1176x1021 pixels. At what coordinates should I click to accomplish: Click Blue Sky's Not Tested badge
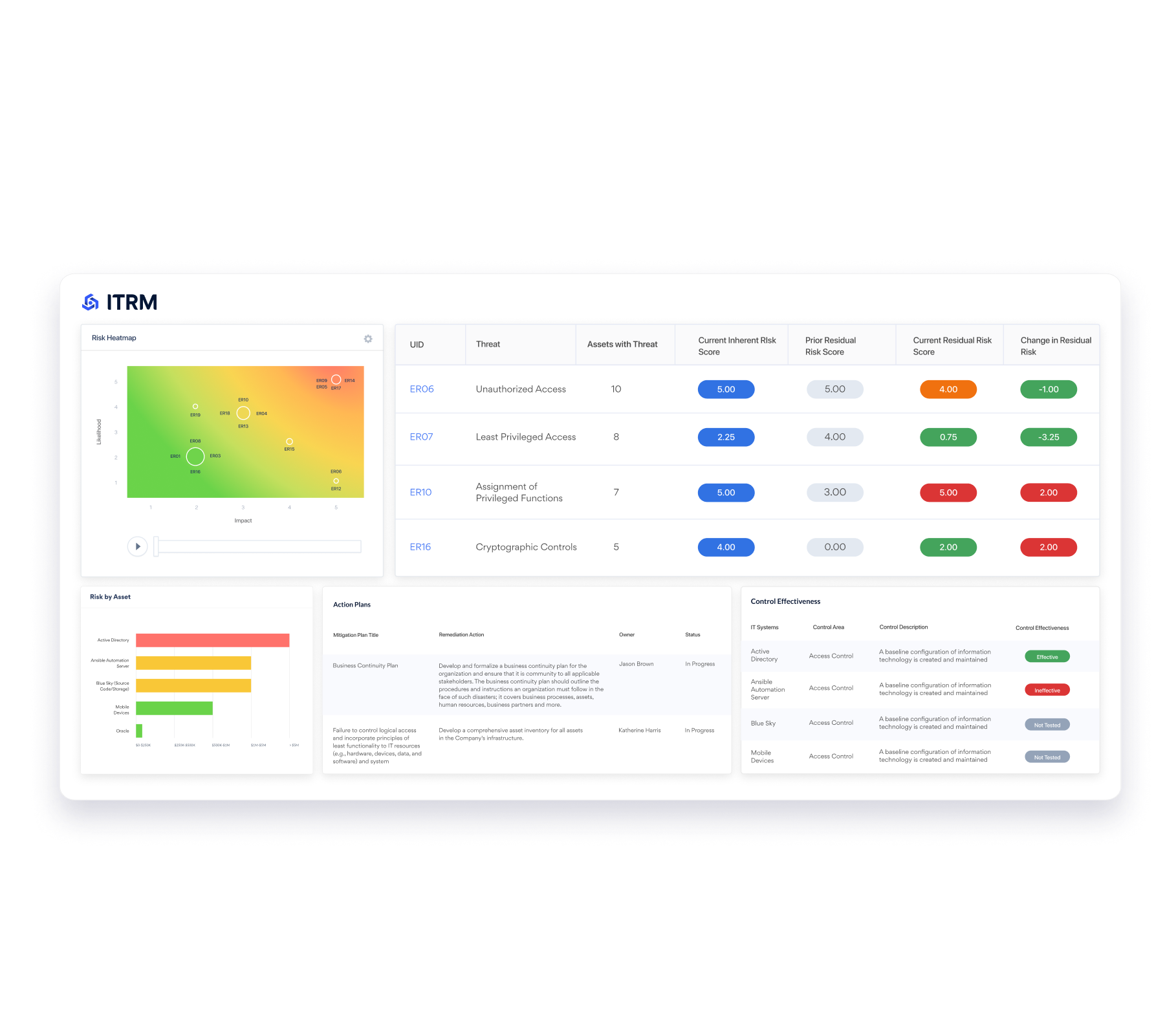[1047, 725]
